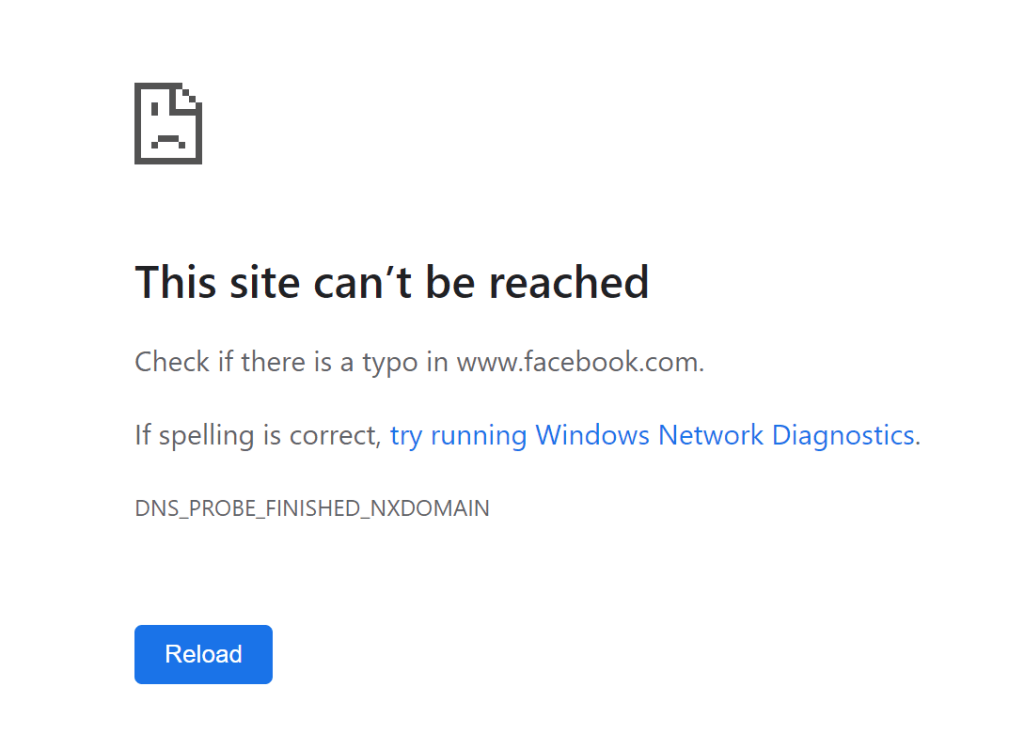Click the DNS_PROBE_FINISHED_NXDOMAIN error code
1024x749 pixels.
click(312, 508)
